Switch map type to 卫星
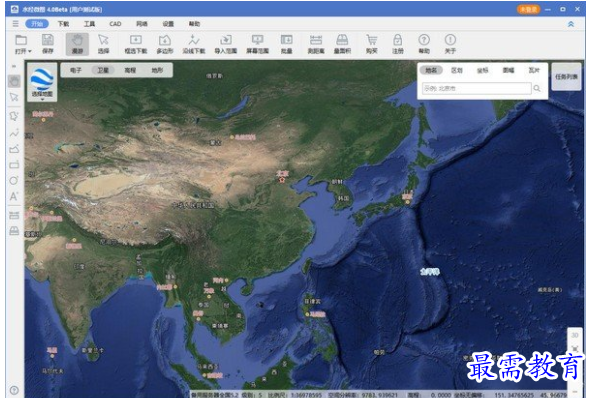Viewport: 591px width, 398px height. click(x=103, y=70)
